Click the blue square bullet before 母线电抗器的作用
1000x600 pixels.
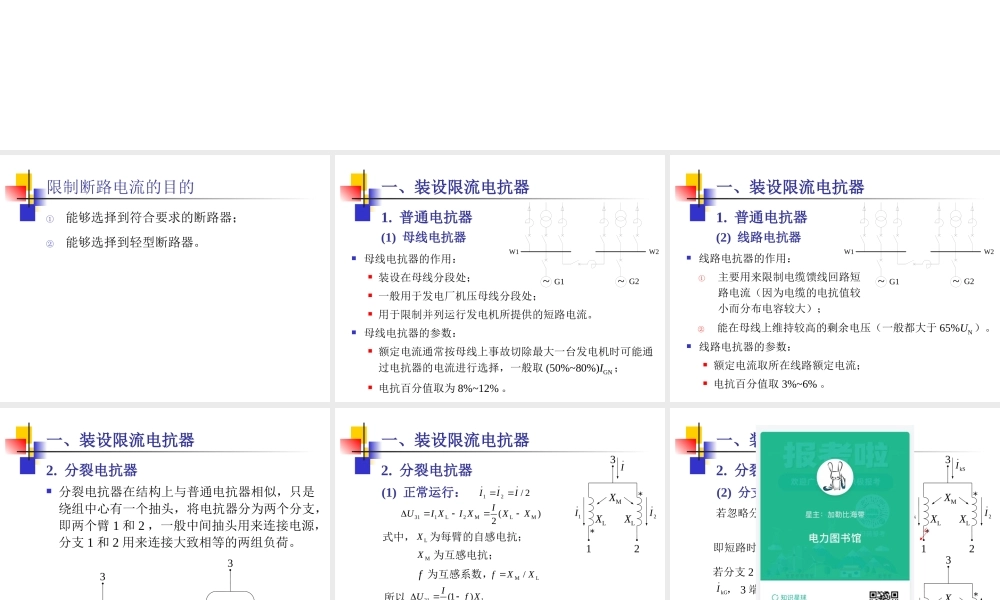(x=354, y=258)
